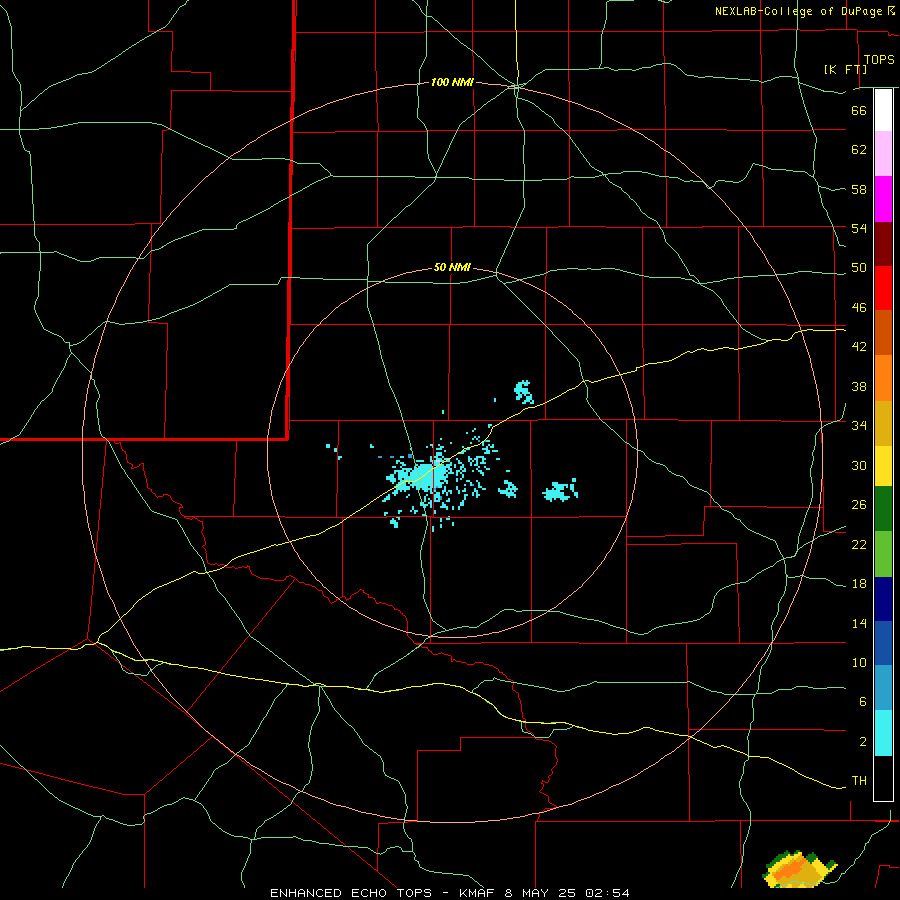This screenshot has width=900, height=900.
Task: Click the NEXLAB-College of DuPage credit text
Action: [x=798, y=11]
